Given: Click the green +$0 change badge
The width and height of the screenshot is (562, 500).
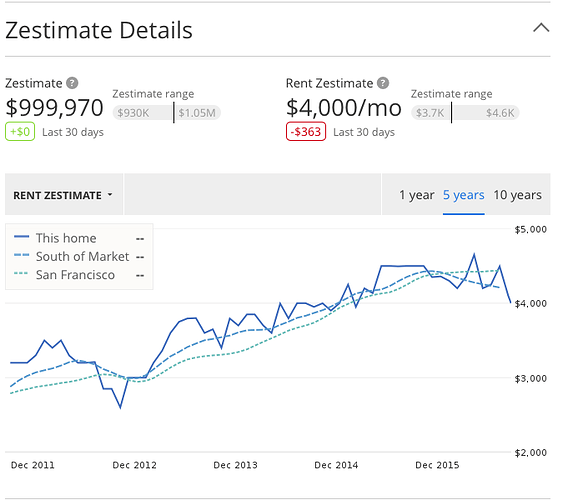Looking at the screenshot, I should 20,132.
